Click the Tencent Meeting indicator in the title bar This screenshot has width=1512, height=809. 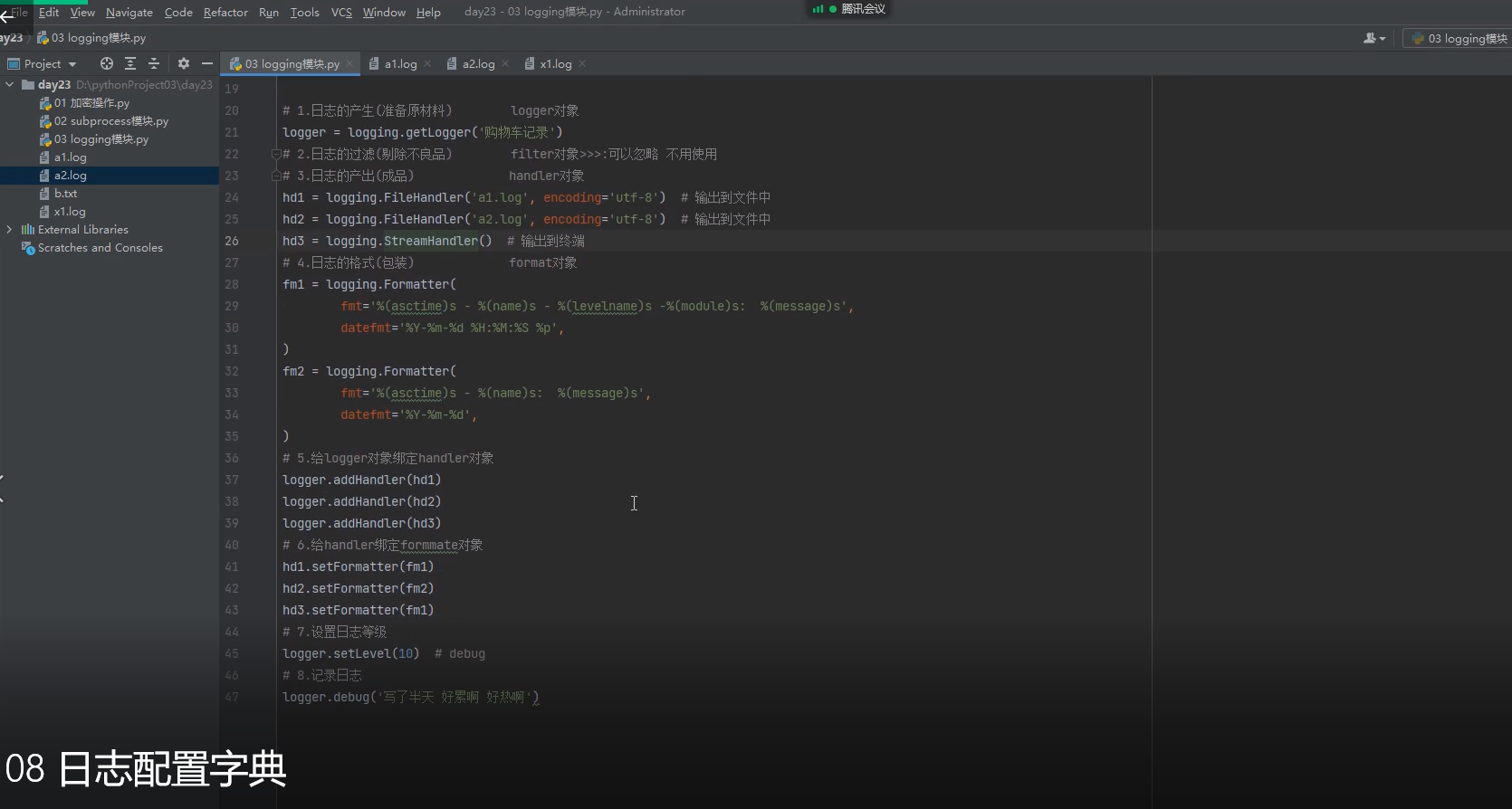848,9
